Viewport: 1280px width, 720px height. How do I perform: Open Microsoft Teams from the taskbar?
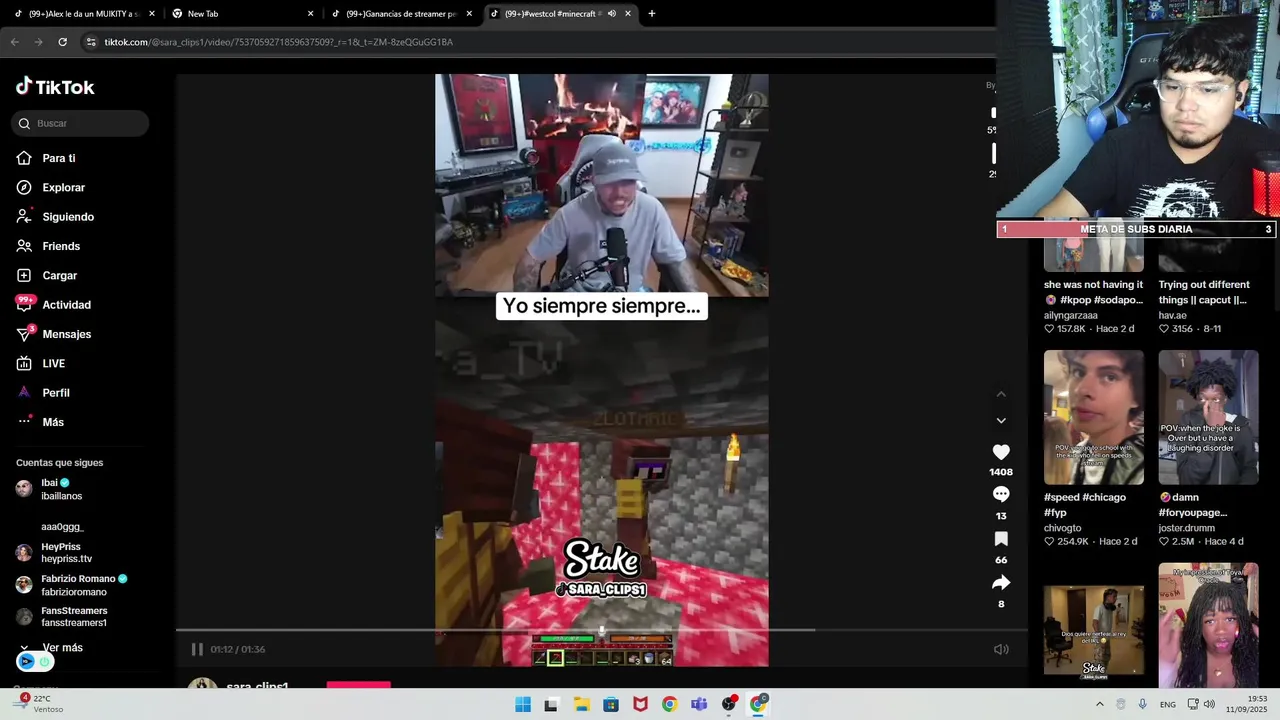[x=699, y=705]
